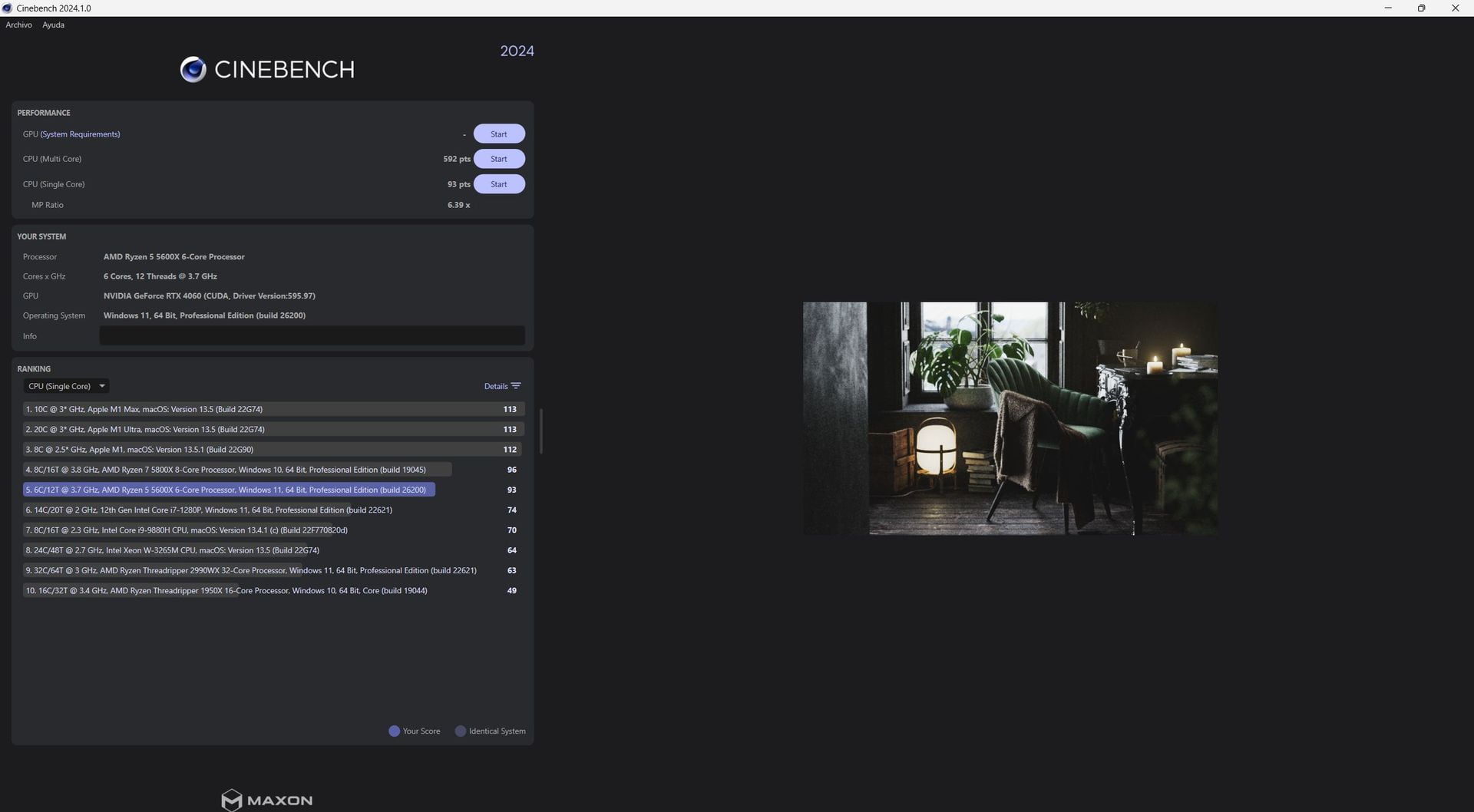Image resolution: width=1474 pixels, height=812 pixels.
Task: Toggle the Your Score legend dot
Action: coord(394,731)
